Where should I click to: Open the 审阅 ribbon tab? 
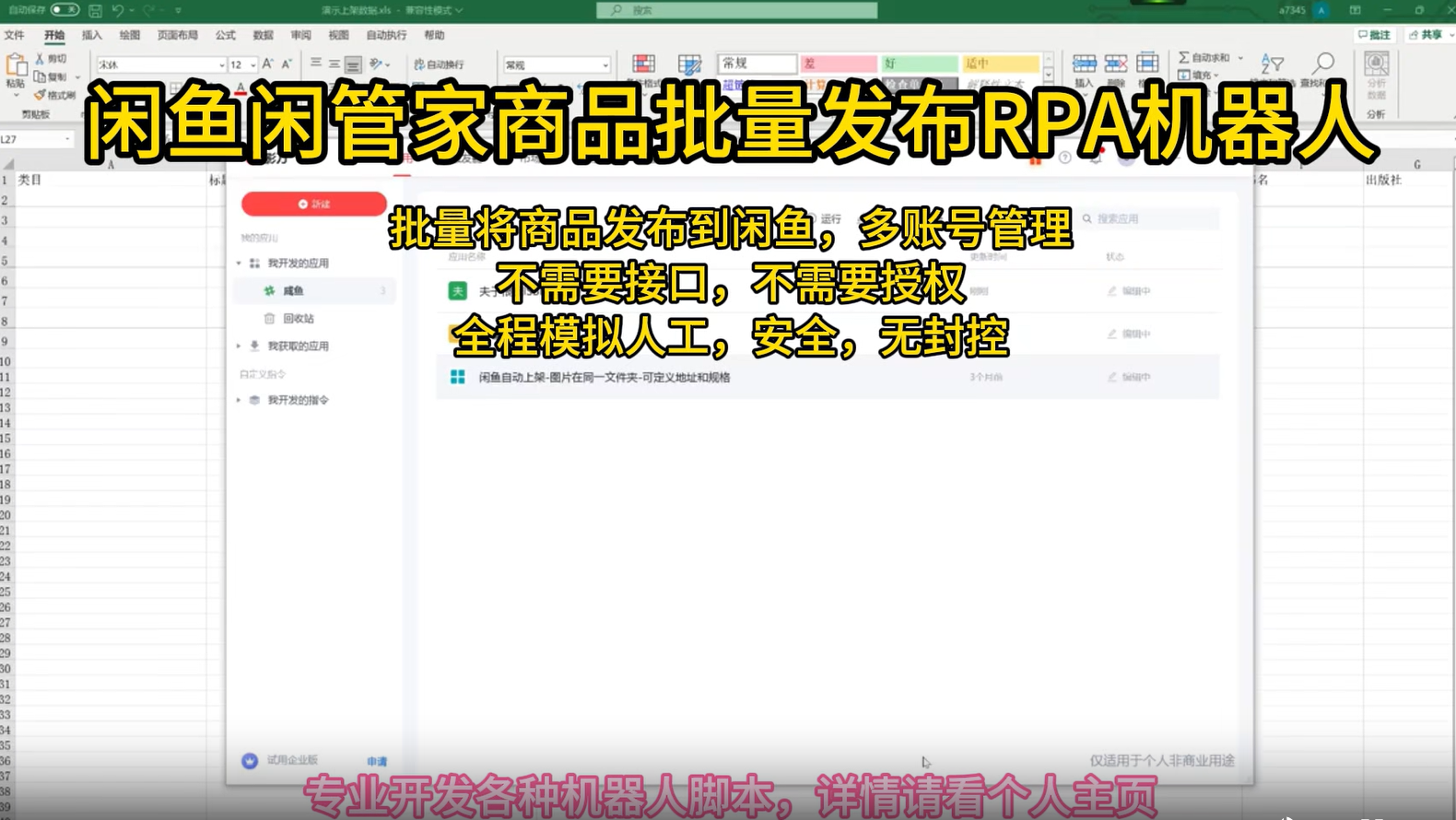point(301,35)
